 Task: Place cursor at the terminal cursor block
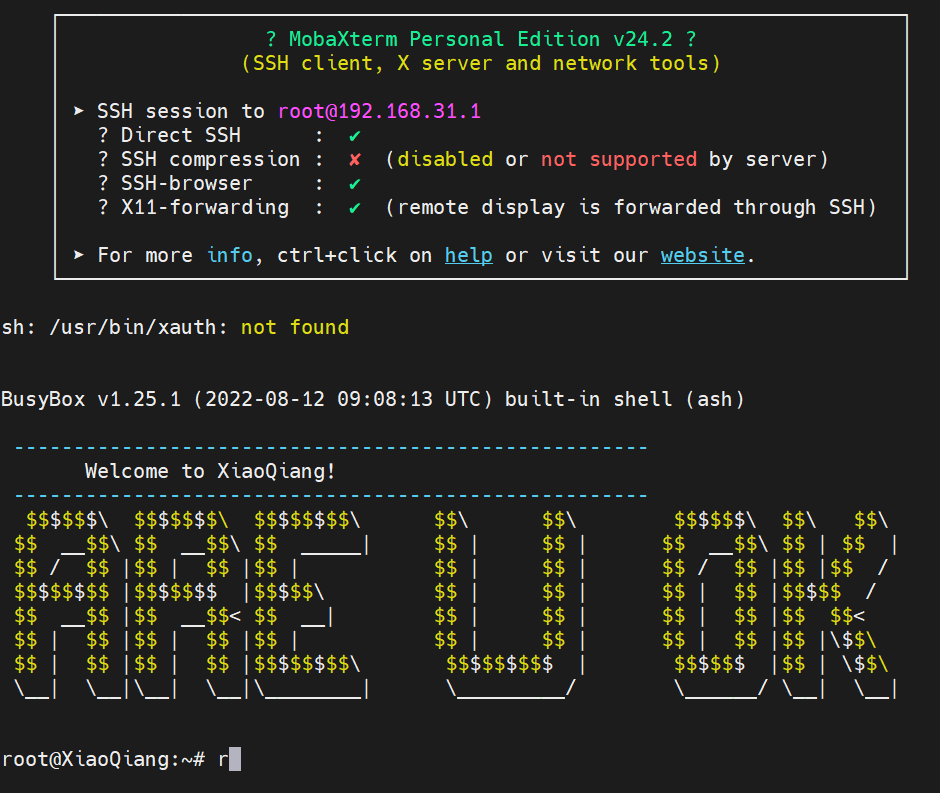pos(235,760)
